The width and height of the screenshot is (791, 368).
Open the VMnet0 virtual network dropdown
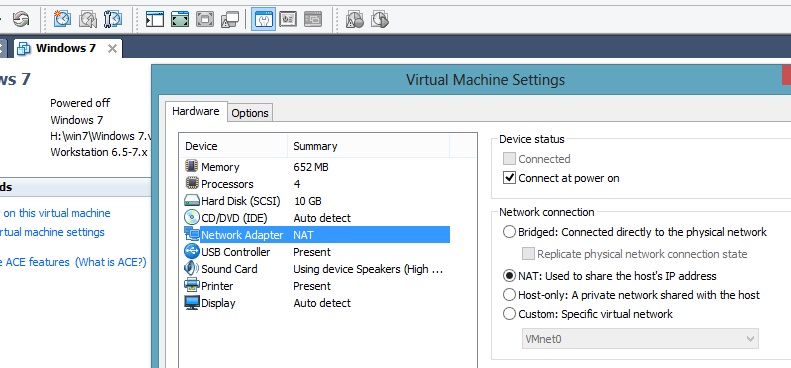click(x=640, y=339)
